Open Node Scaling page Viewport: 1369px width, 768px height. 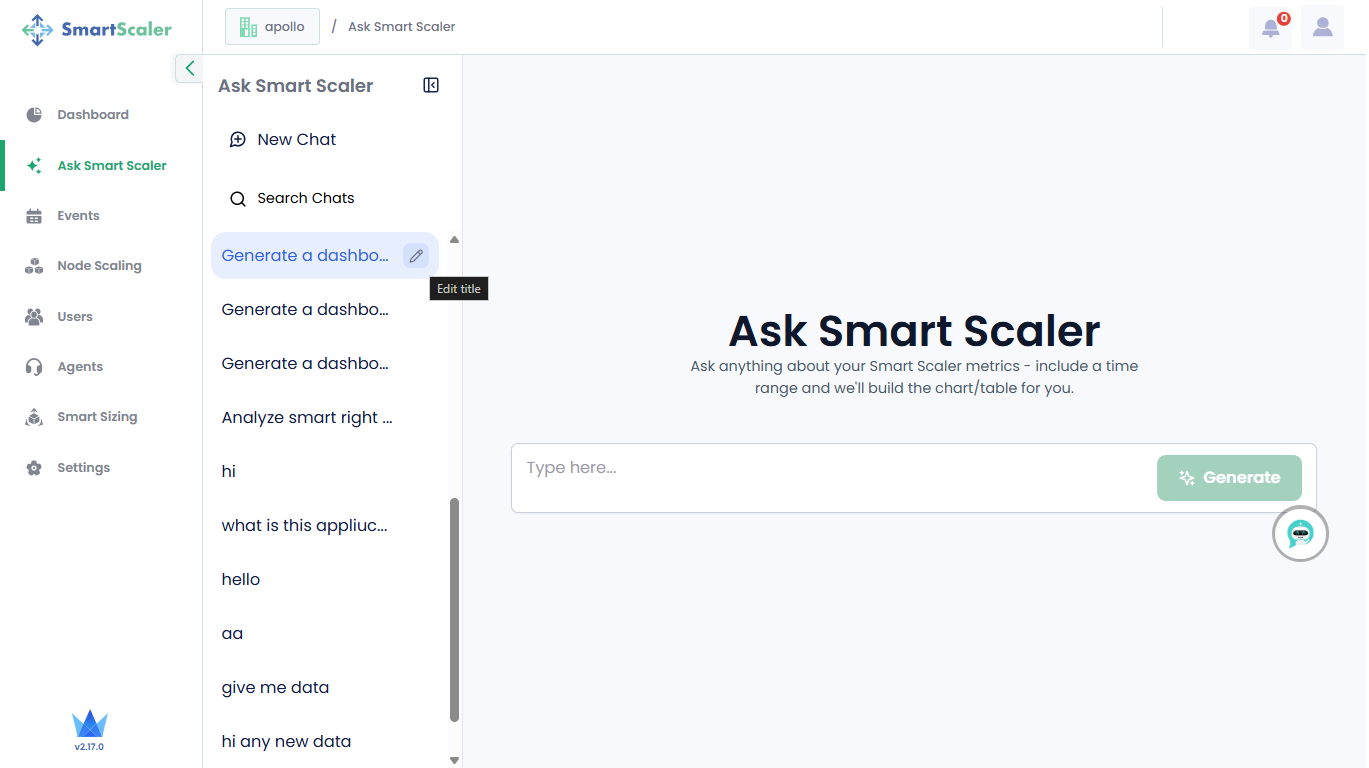pos(99,266)
